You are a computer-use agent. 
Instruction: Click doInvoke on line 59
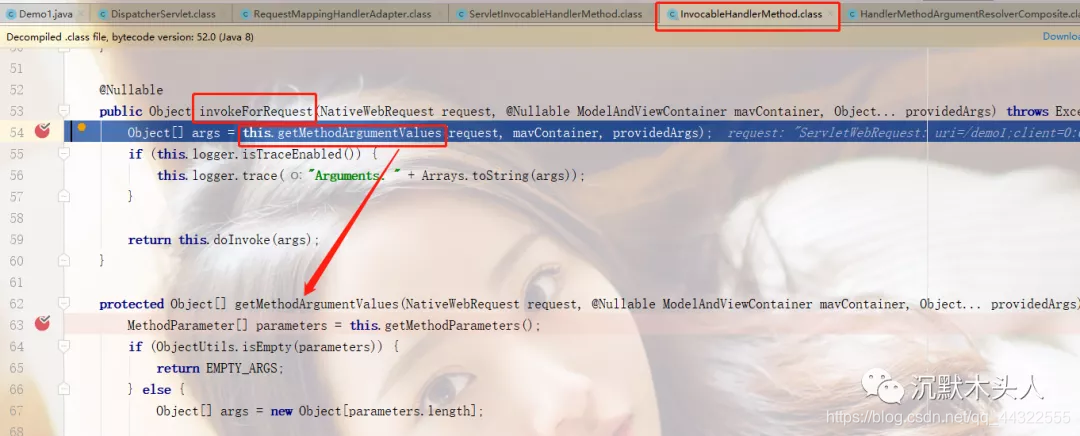pyautogui.click(x=242, y=240)
